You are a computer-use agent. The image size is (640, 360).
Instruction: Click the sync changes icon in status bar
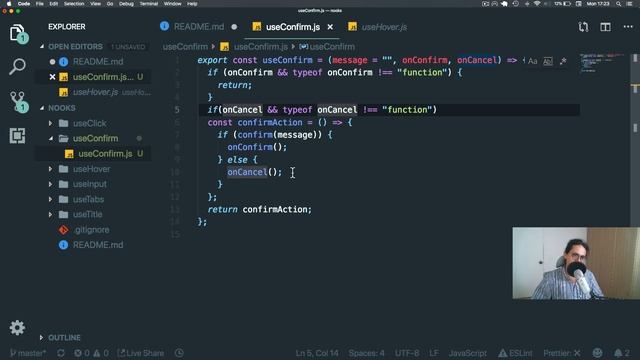point(61,353)
